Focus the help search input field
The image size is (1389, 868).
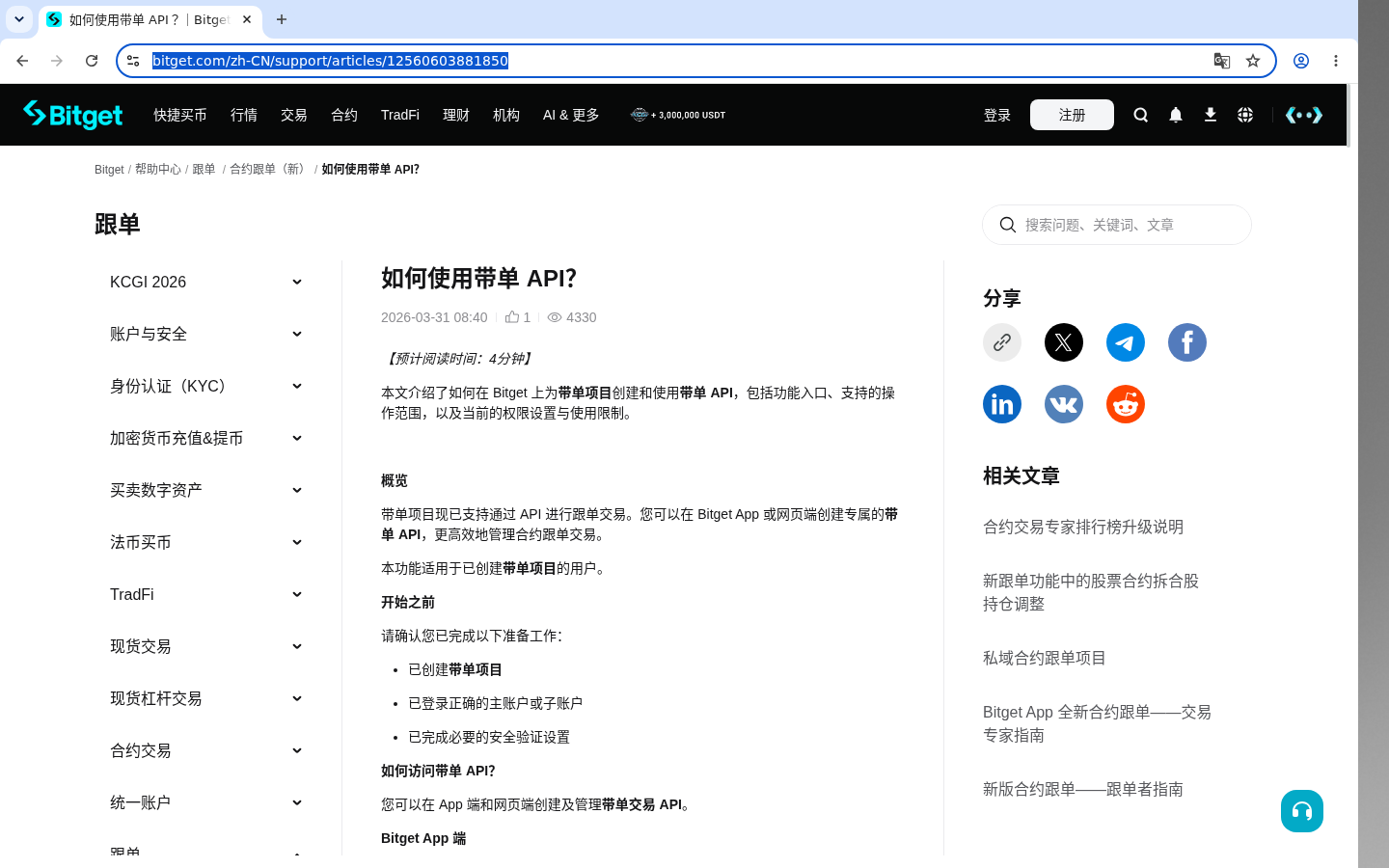[1117, 225]
